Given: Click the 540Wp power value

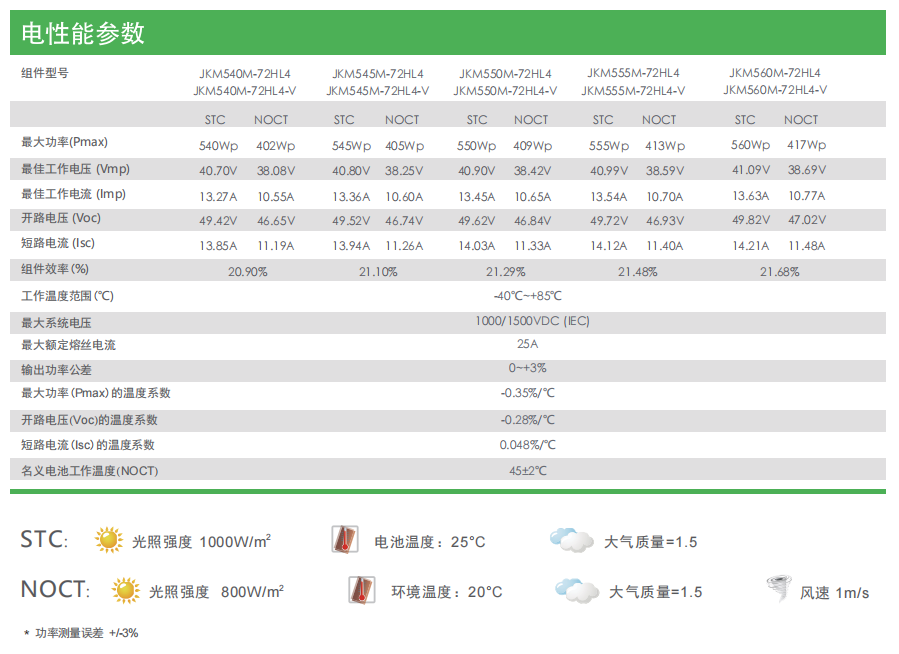Looking at the screenshot, I should point(218,146).
